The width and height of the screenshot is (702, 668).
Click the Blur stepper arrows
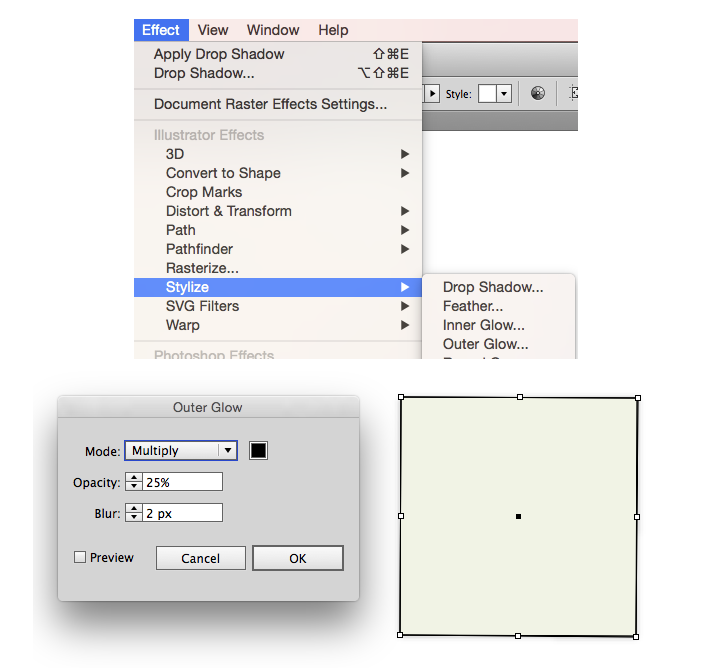[x=134, y=513]
